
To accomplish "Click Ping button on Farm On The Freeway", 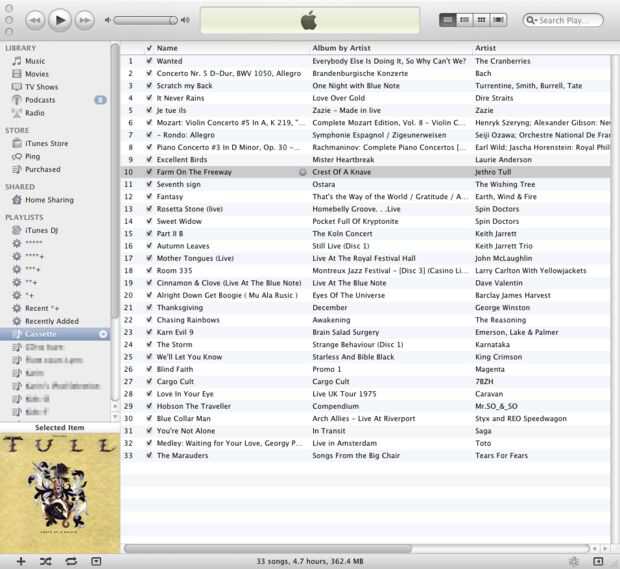I will [x=302, y=172].
